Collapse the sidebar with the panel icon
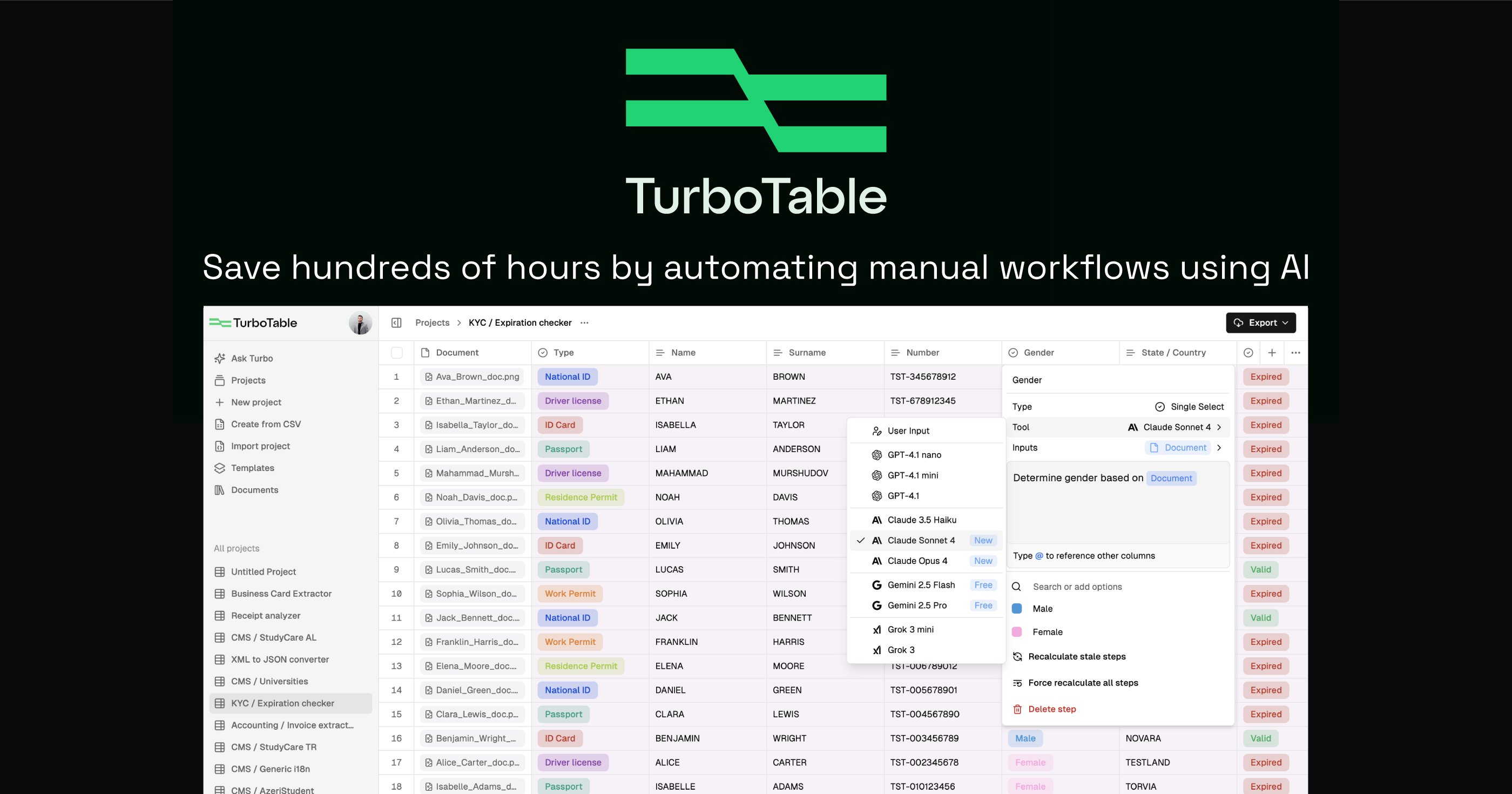 click(396, 322)
